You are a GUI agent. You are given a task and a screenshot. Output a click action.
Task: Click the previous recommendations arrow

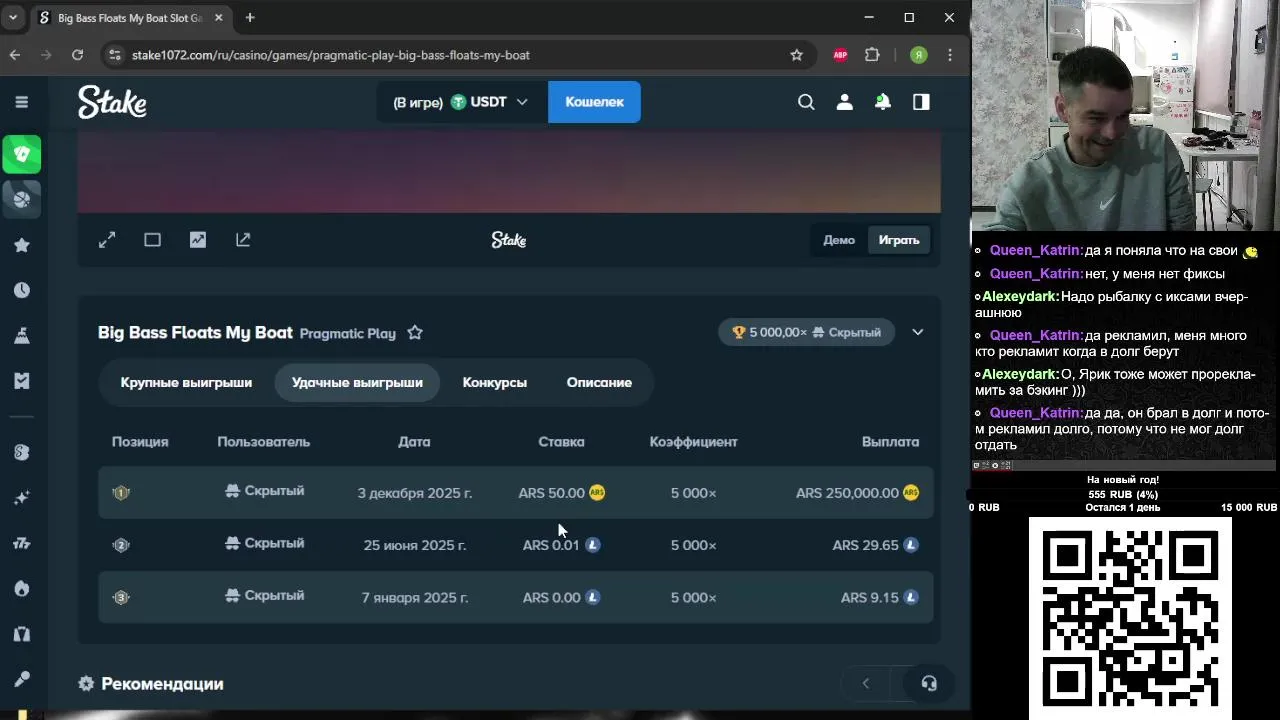[866, 684]
